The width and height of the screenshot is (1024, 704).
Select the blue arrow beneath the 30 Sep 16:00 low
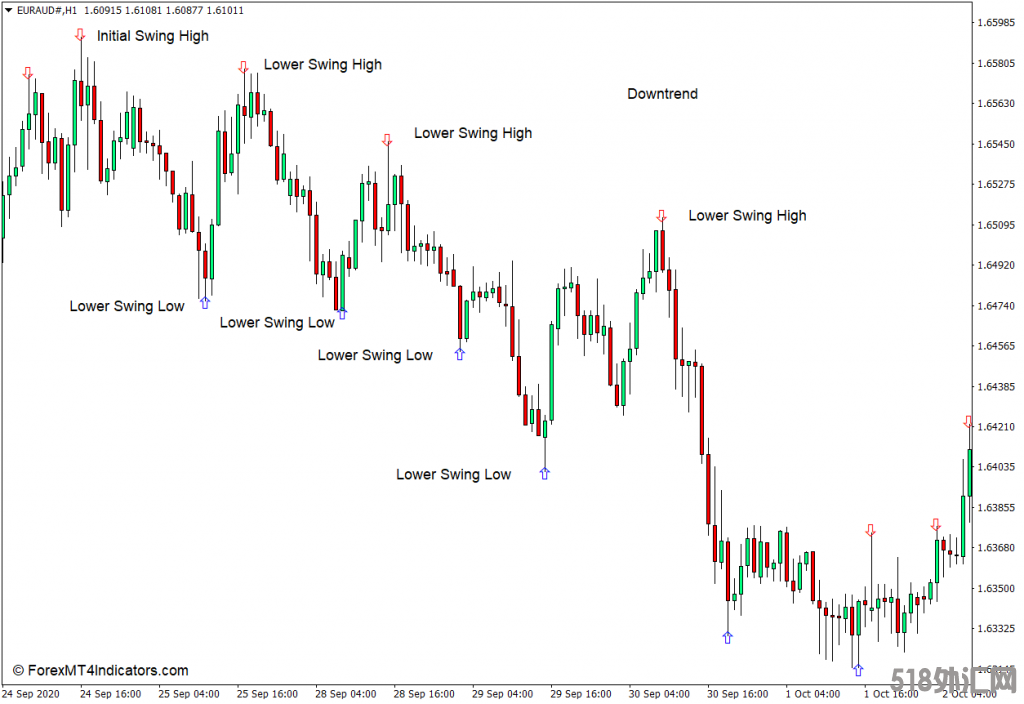point(728,637)
